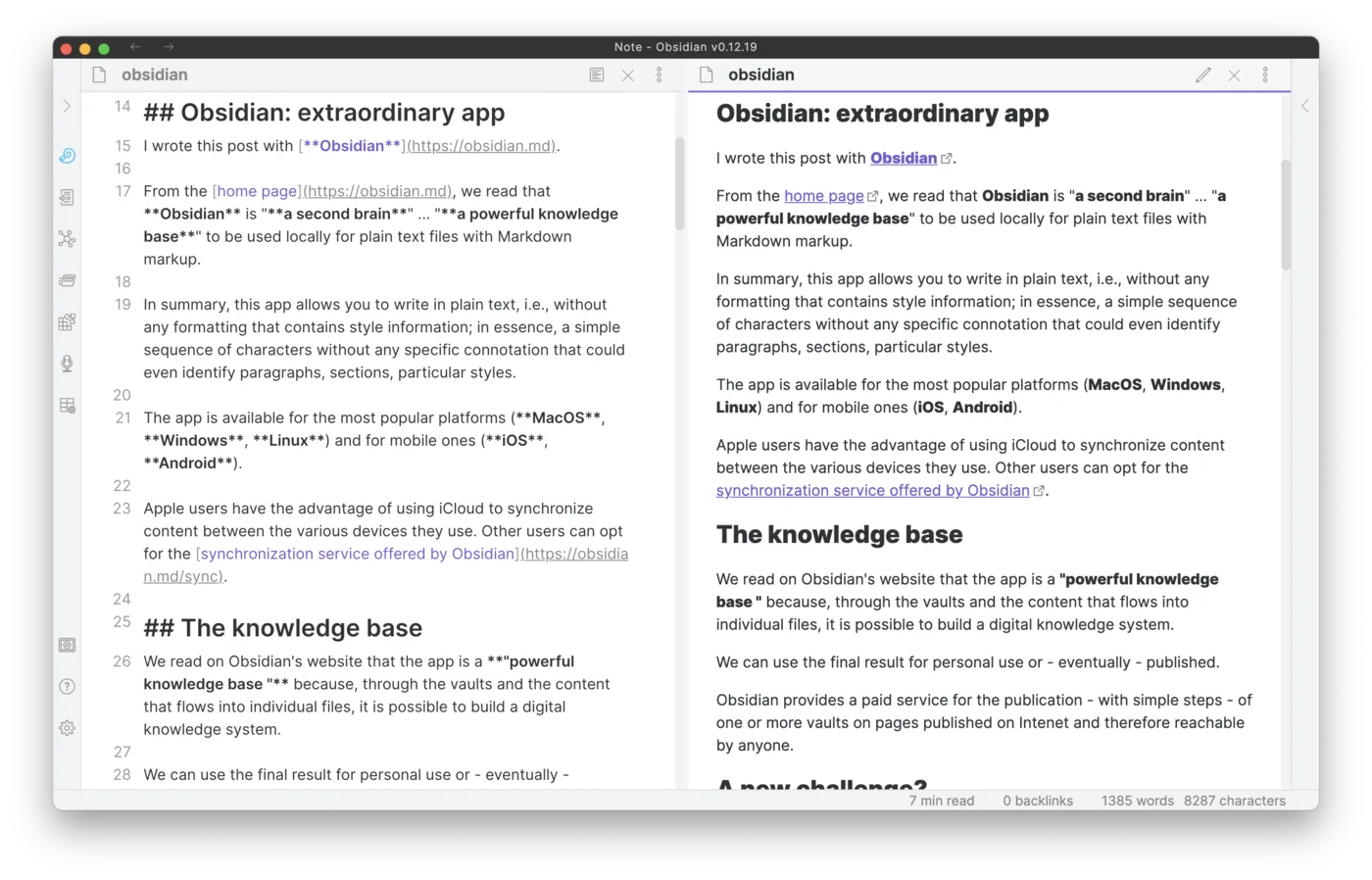Image resolution: width=1372 pixels, height=880 pixels.
Task: Open 'synchronization service offered by Obsidian' preview link
Action: coord(872,491)
